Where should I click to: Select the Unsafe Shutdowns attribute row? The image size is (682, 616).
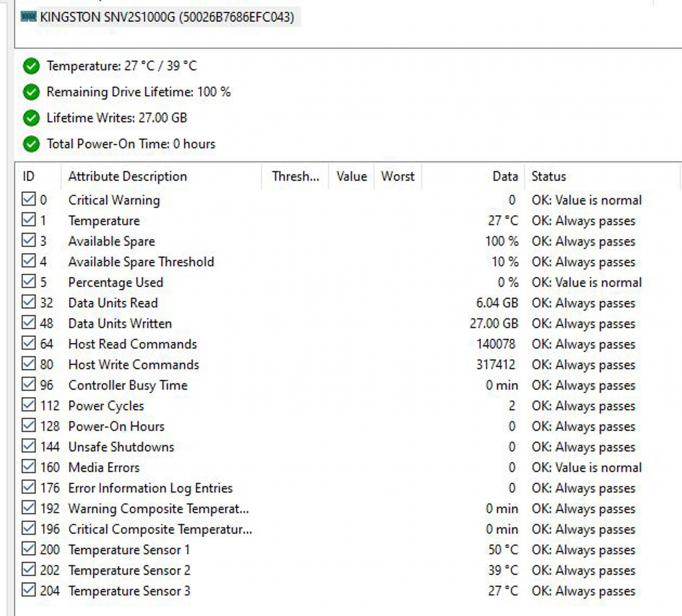tap(348, 447)
